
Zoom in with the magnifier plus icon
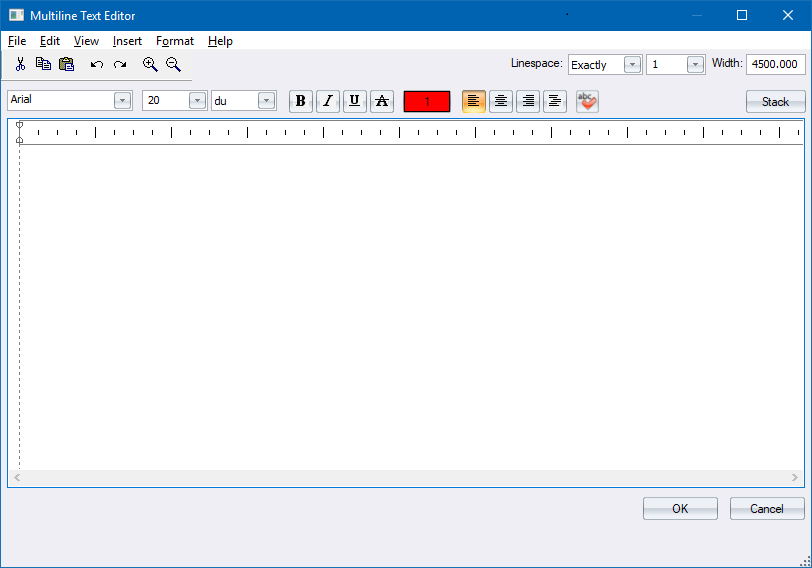(150, 64)
